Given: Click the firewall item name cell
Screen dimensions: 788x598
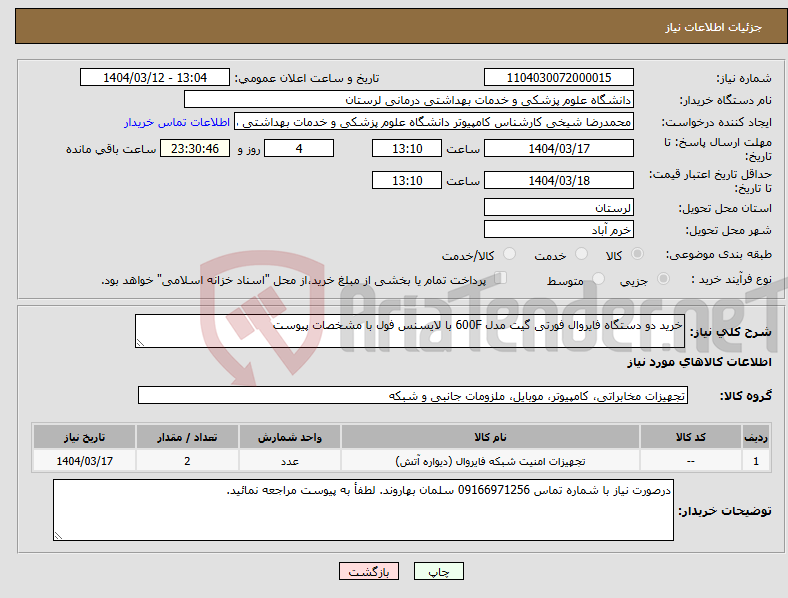Looking at the screenshot, I should tap(490, 460).
